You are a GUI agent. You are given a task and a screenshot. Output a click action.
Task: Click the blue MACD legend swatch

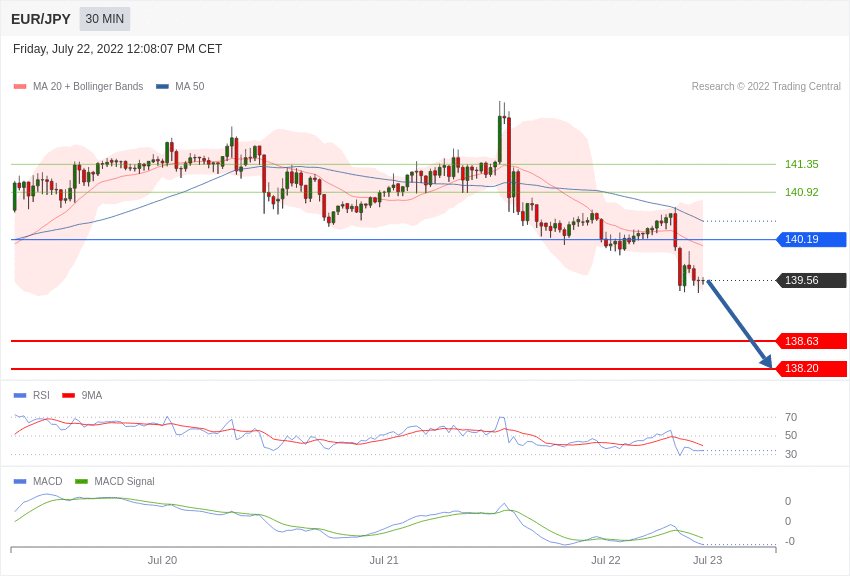click(x=20, y=481)
